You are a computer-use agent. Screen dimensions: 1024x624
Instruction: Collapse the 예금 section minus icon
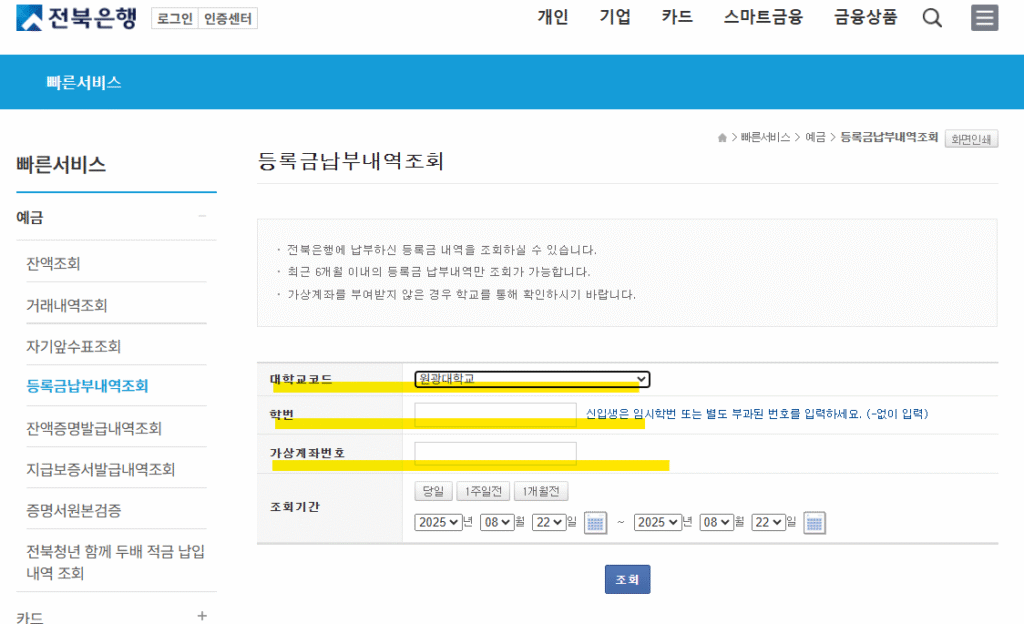pos(202,217)
